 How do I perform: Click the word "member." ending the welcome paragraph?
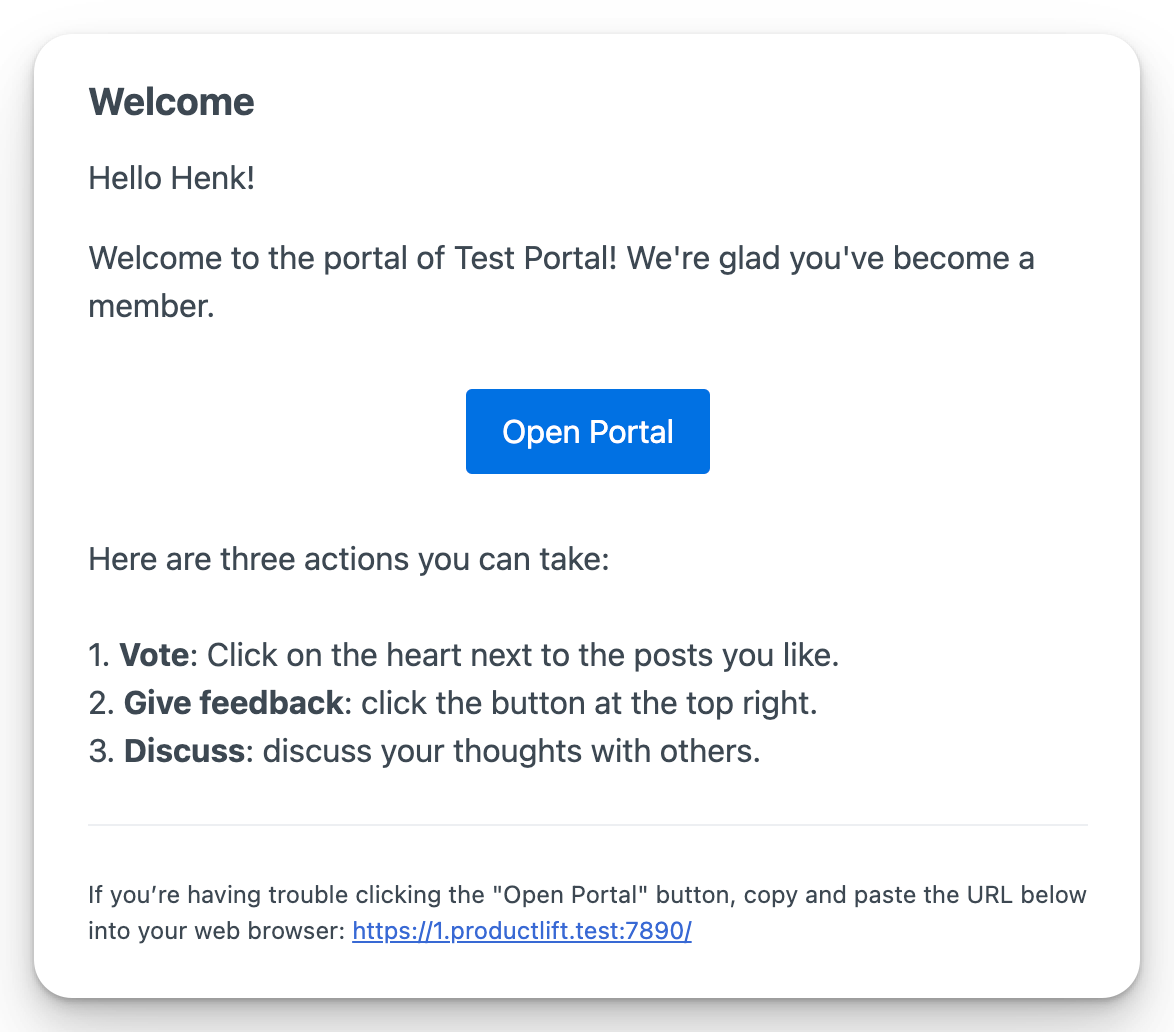(x=151, y=306)
